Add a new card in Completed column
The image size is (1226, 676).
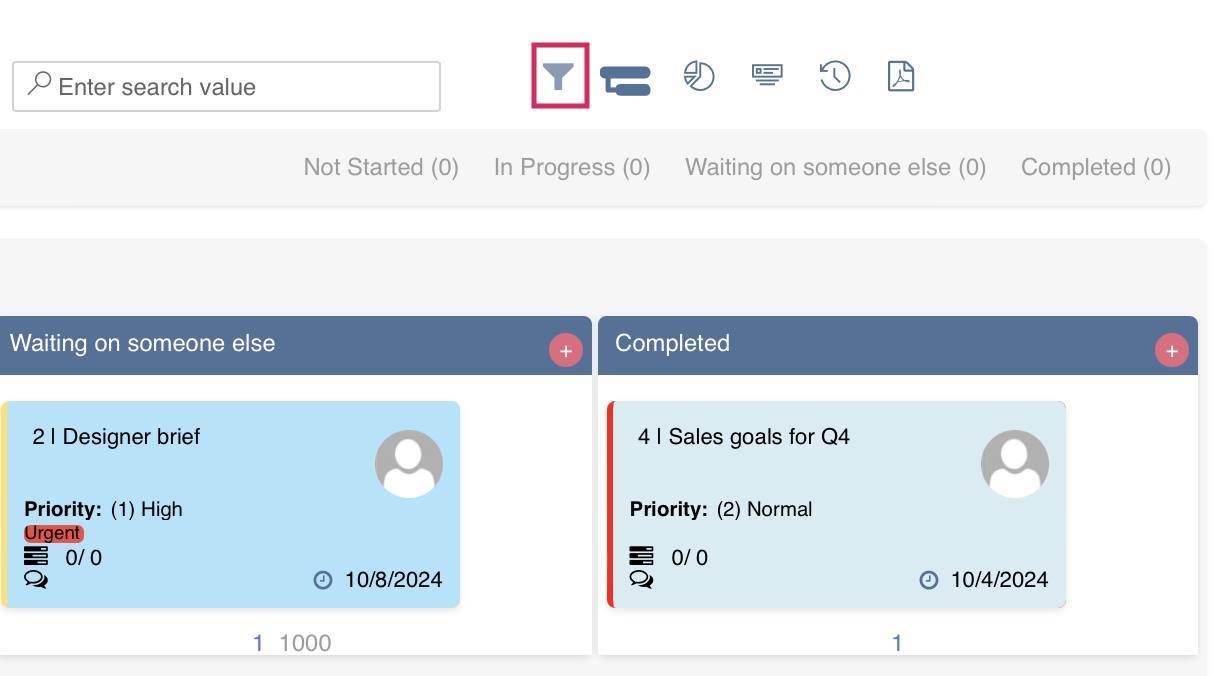[1171, 349]
